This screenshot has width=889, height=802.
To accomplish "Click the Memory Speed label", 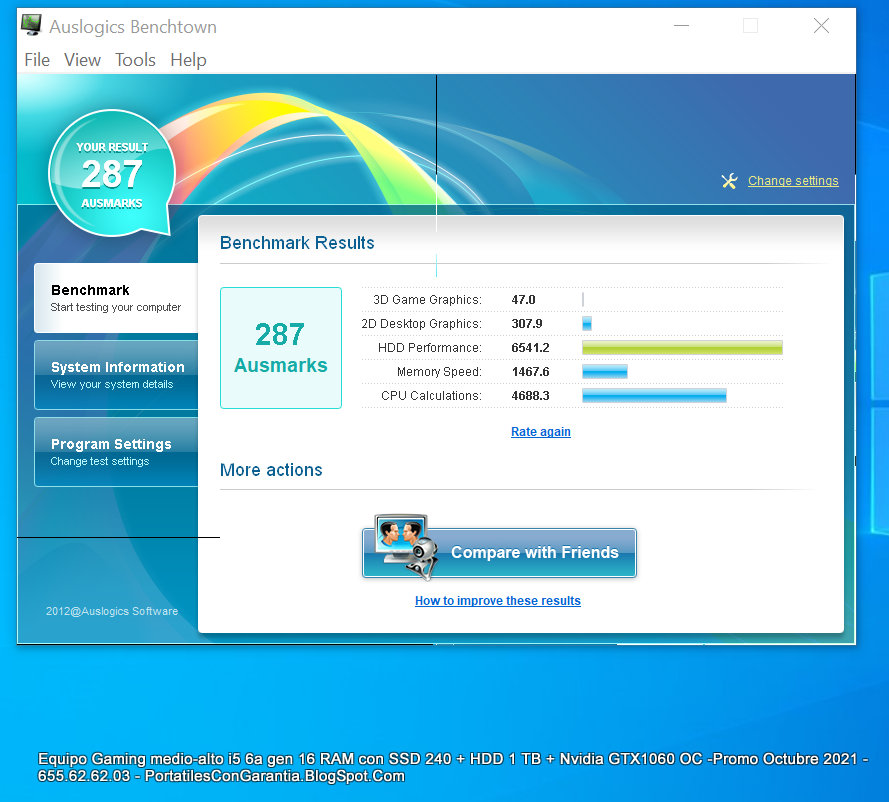I will coord(439,372).
